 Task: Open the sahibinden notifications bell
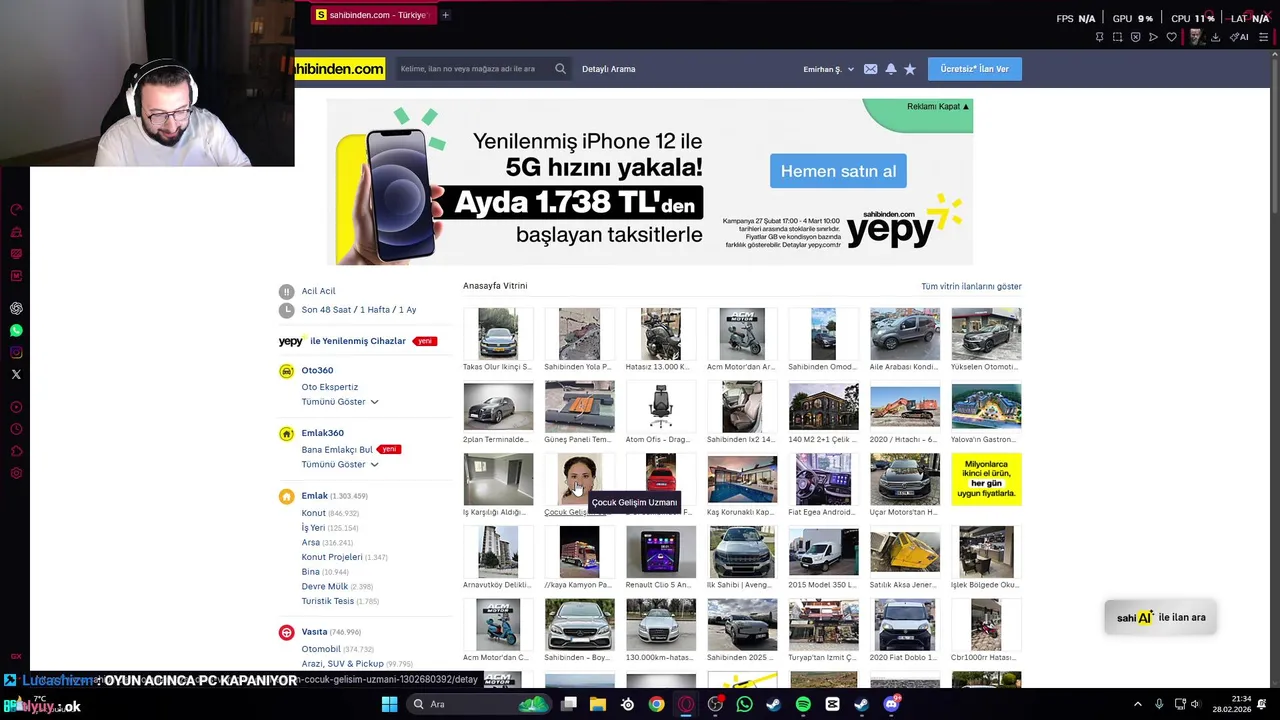(890, 69)
